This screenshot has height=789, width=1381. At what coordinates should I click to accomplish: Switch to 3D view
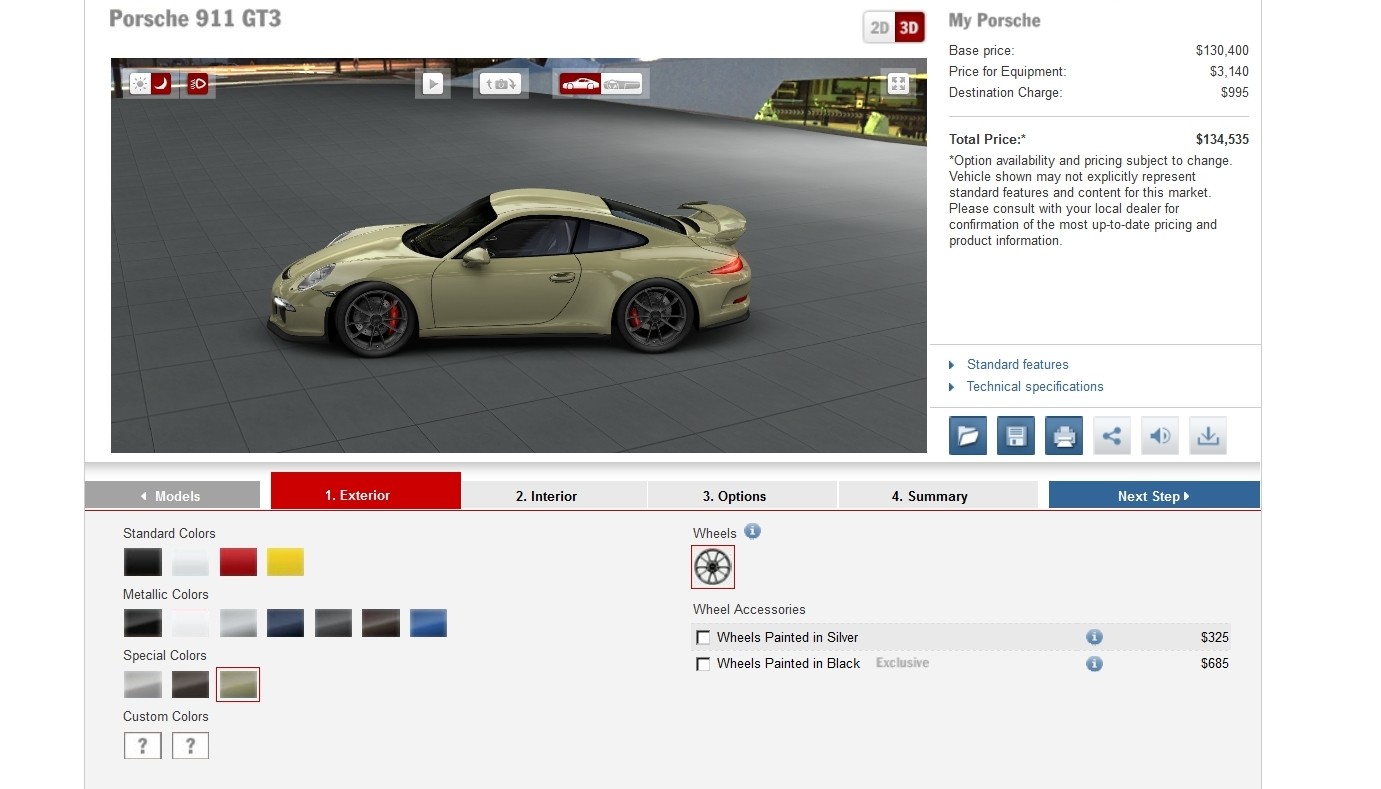click(x=909, y=28)
